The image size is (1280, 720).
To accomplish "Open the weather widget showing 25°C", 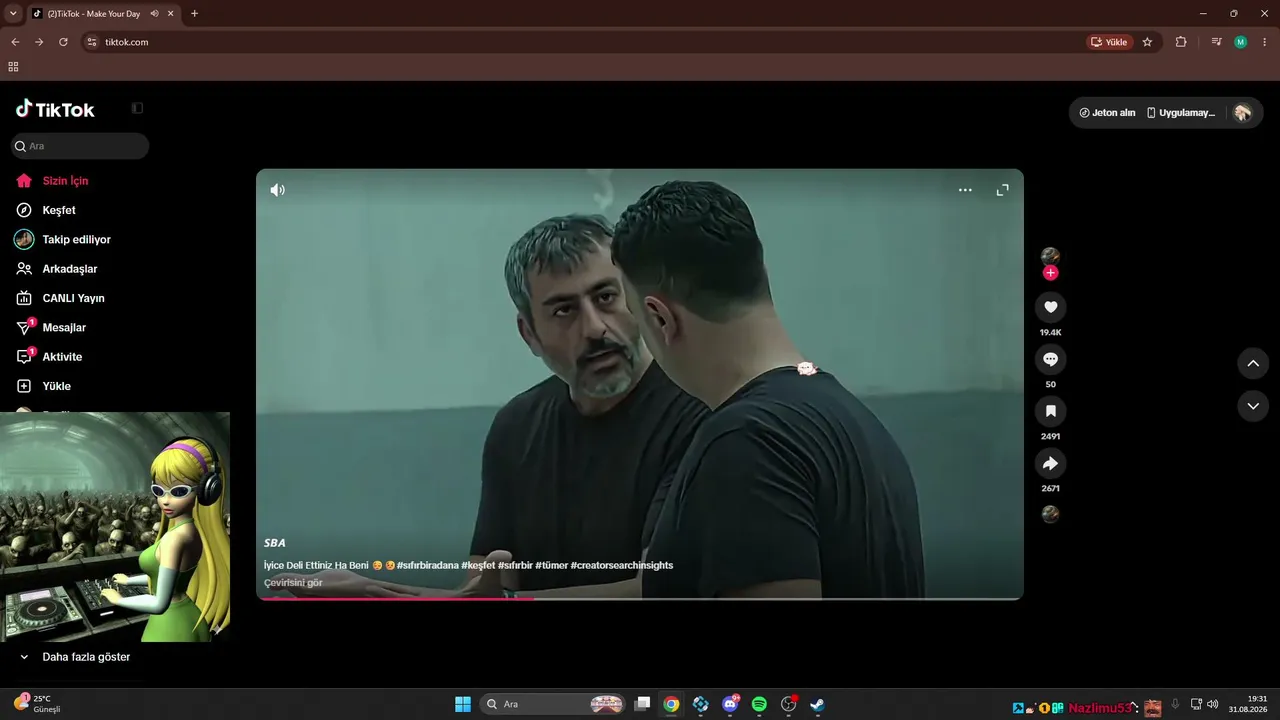I will click(x=38, y=703).
